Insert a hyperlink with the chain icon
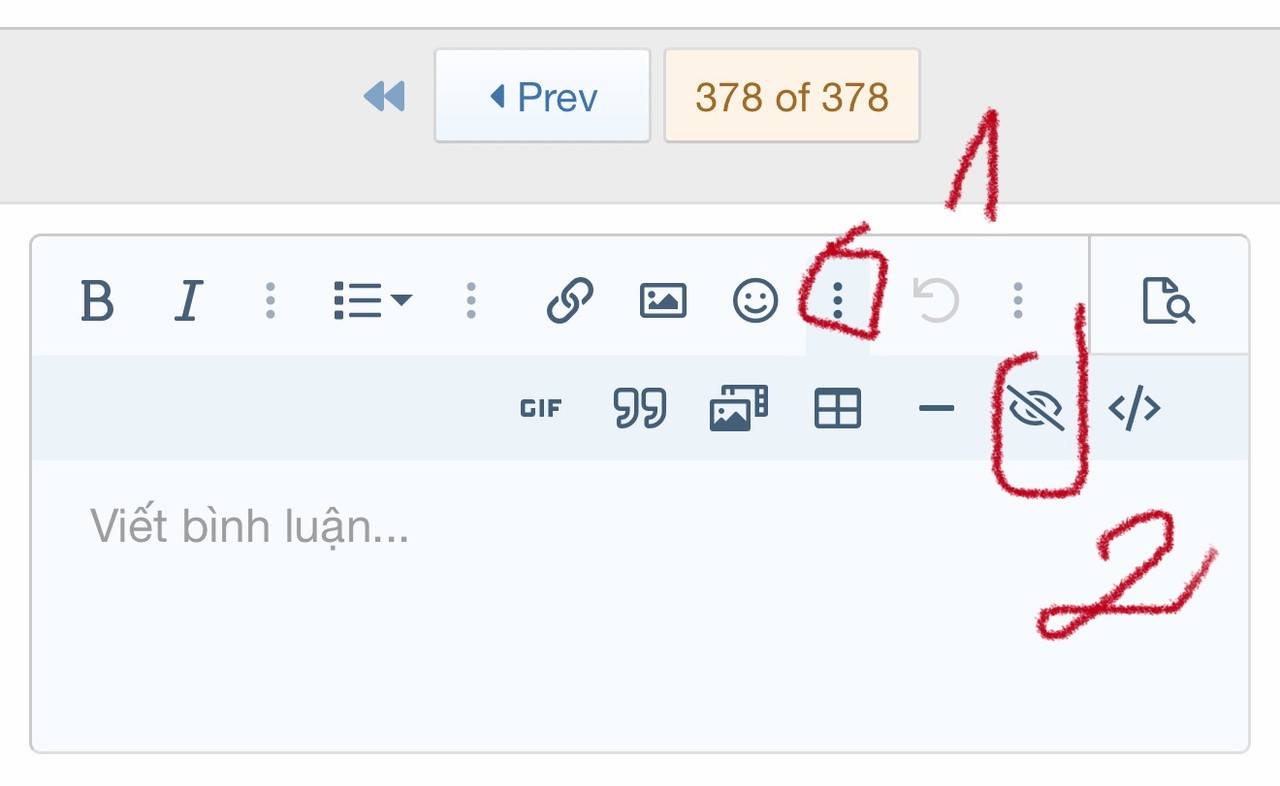This screenshot has width=1280, height=786. coord(570,300)
